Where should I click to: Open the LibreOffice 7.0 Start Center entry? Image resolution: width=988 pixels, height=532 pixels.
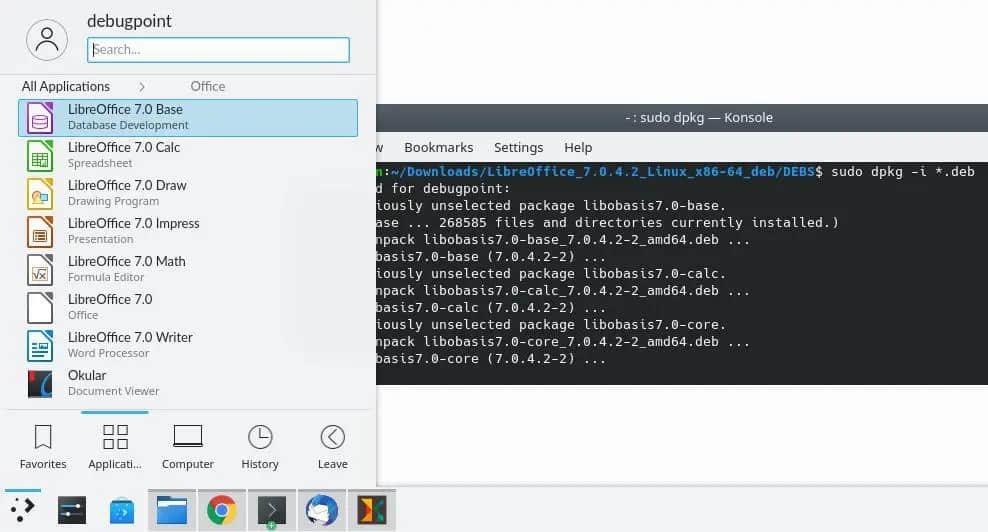pos(187,307)
